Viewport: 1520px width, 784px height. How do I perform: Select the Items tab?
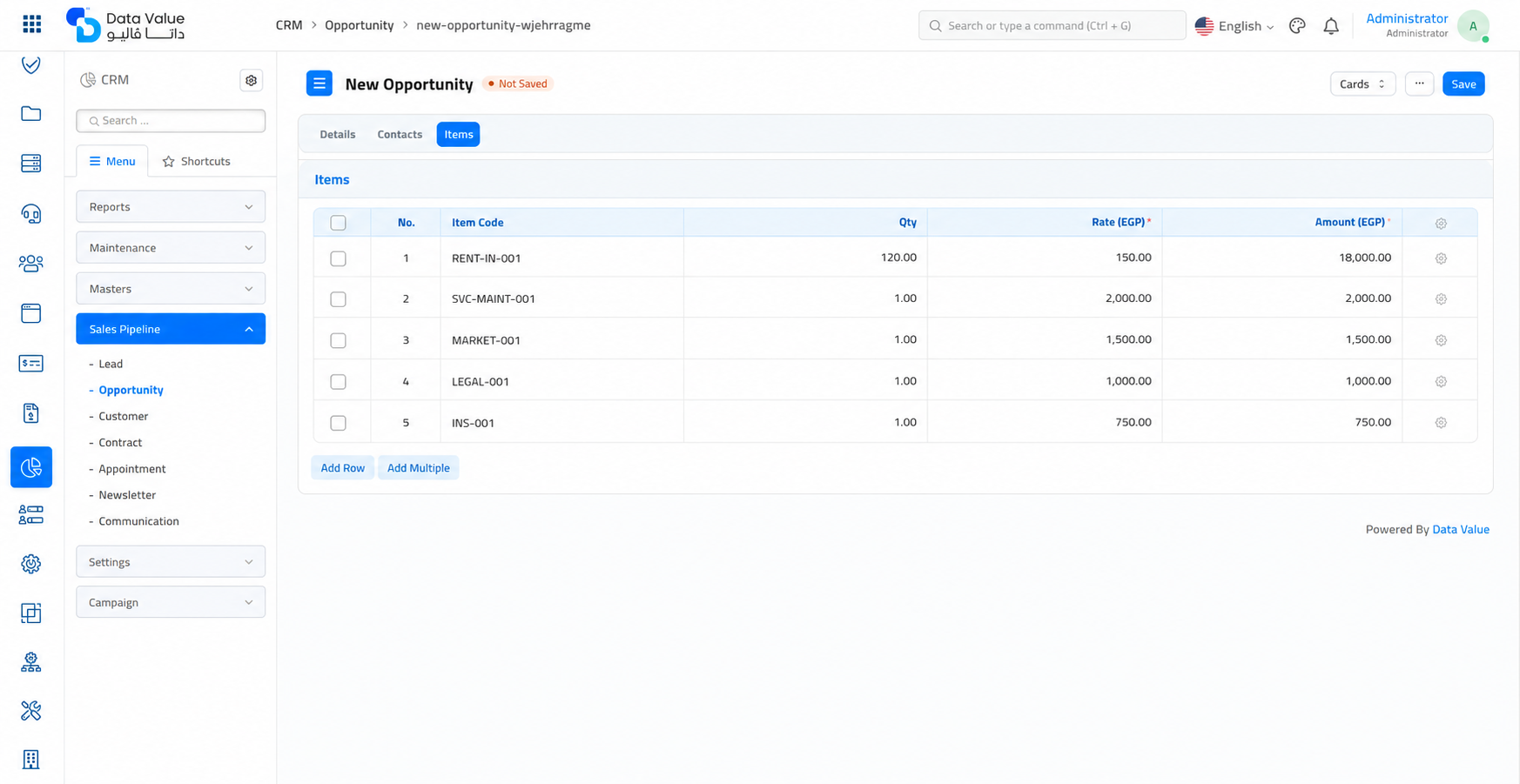pos(458,134)
